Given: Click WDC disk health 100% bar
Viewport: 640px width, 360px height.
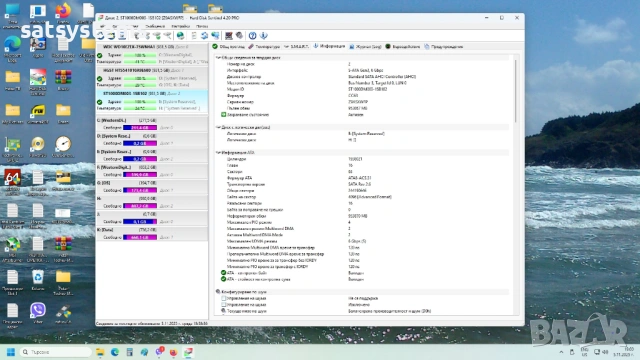Looking at the screenshot, I should 140,55.
